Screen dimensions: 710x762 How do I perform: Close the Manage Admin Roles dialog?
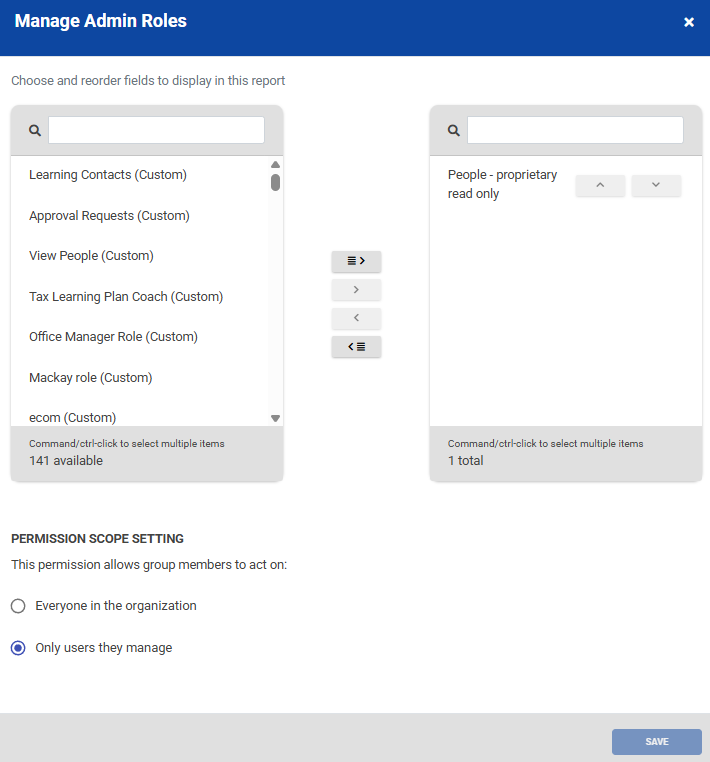pyautogui.click(x=689, y=22)
